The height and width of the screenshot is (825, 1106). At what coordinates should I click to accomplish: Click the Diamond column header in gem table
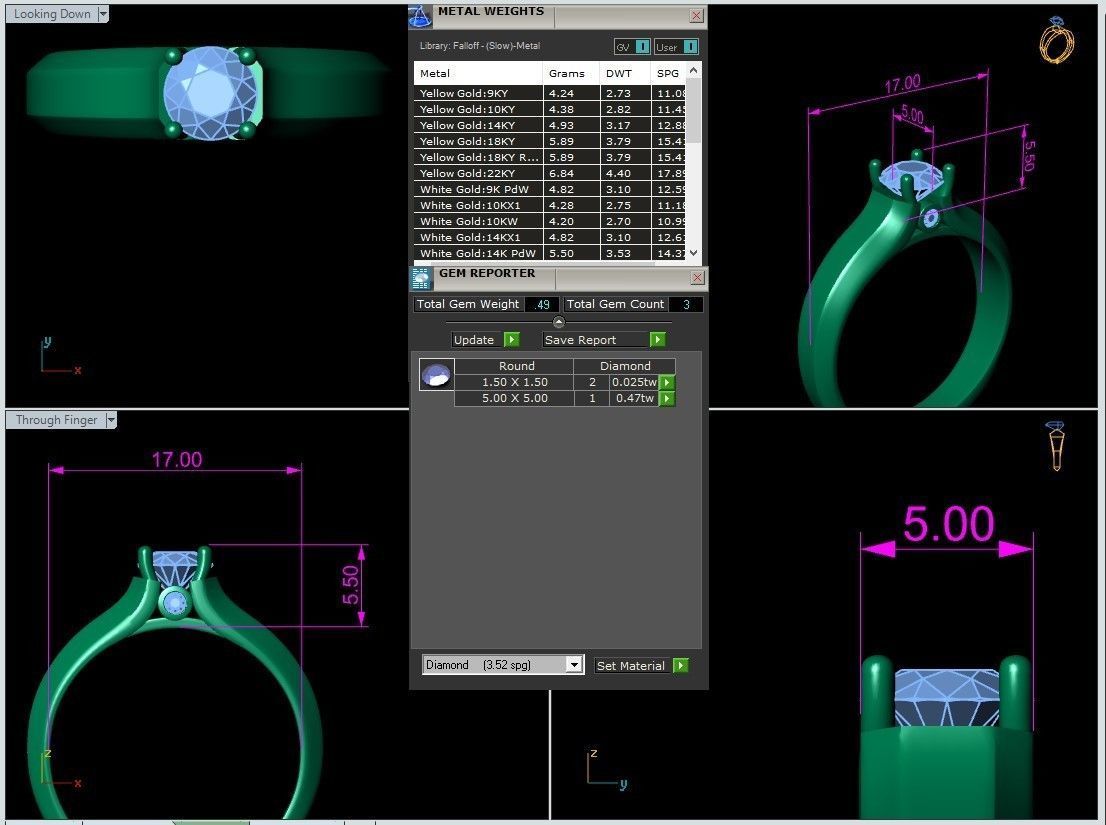625,366
